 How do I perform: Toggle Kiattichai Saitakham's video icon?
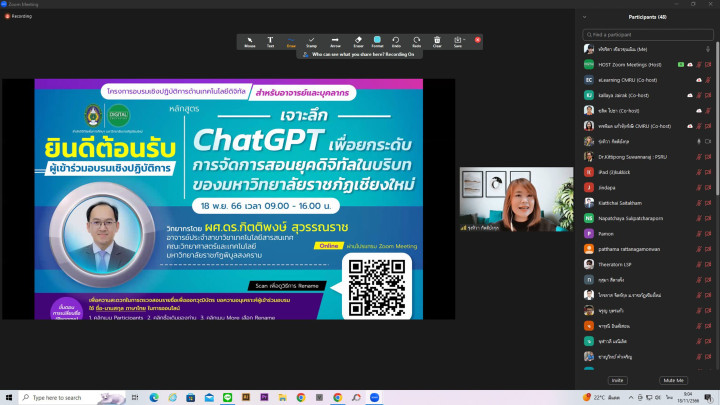[708, 203]
